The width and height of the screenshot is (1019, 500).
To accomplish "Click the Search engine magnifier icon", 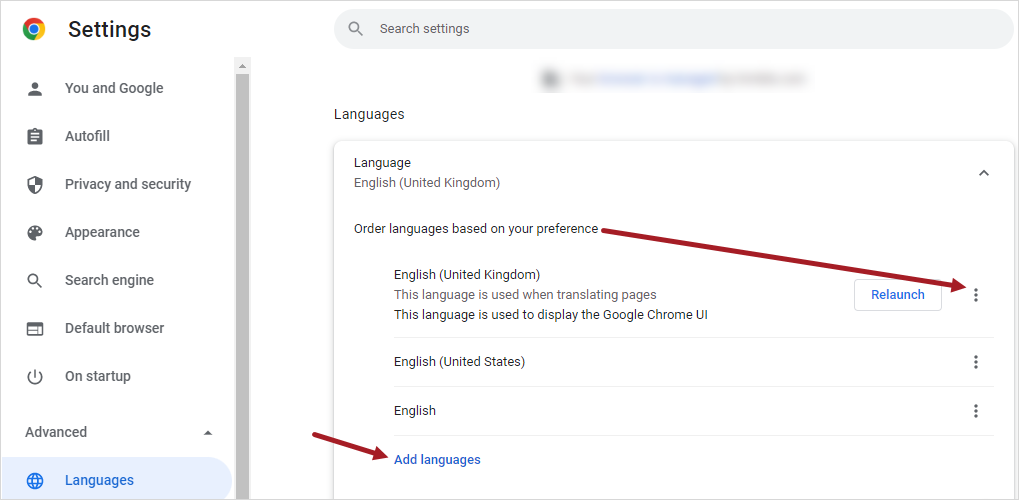I will pos(34,281).
